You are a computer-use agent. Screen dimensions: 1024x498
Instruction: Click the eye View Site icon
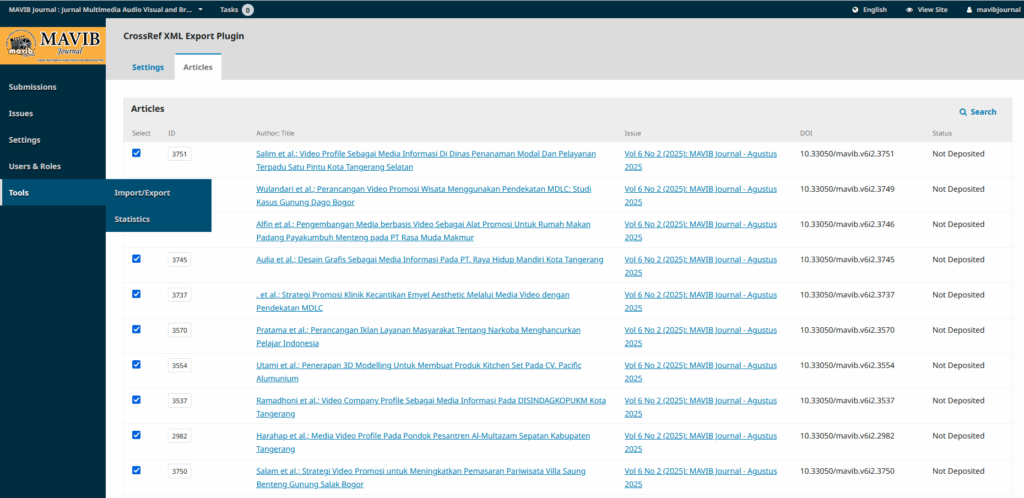pos(909,9)
